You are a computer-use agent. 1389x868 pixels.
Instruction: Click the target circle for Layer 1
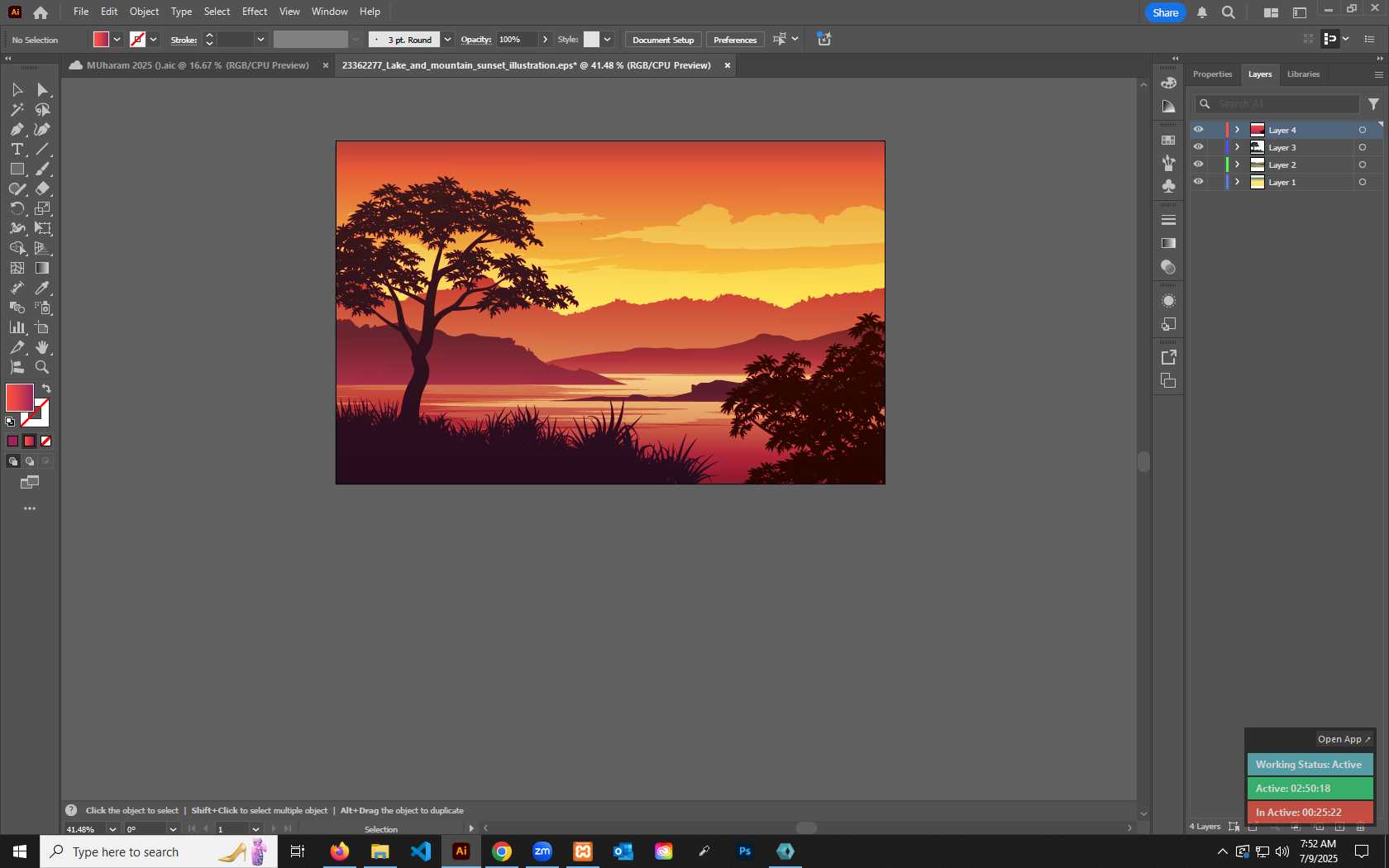(x=1363, y=182)
